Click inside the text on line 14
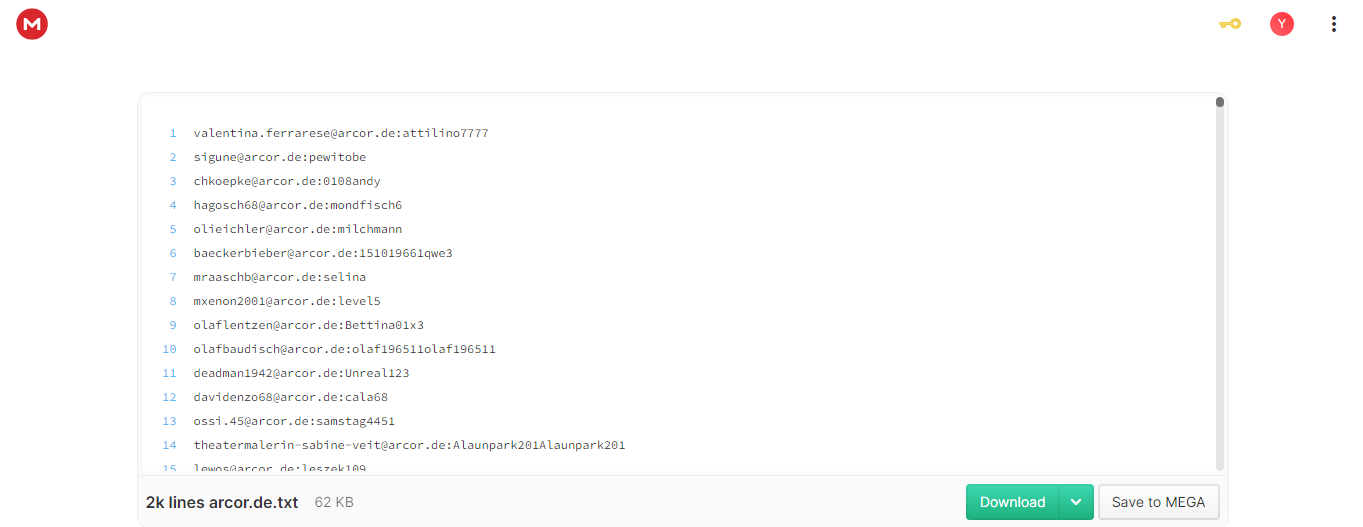Viewport: 1363px width, 527px height. [409, 445]
